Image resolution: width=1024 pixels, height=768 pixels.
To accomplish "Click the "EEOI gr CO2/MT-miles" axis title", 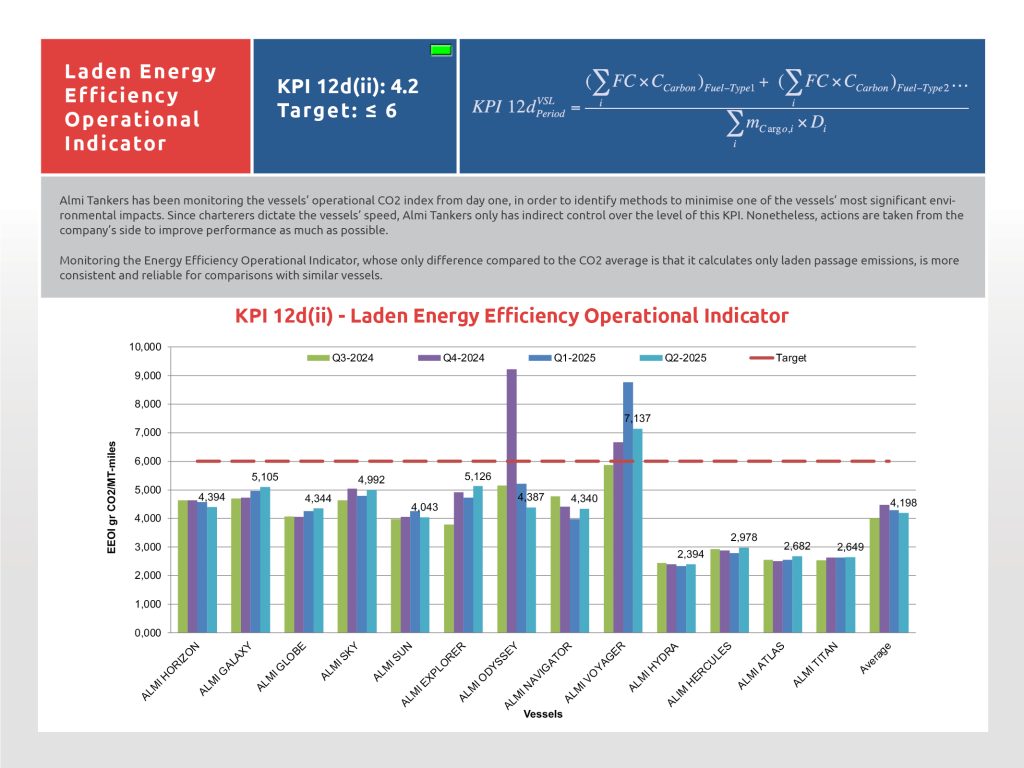I will [112, 498].
